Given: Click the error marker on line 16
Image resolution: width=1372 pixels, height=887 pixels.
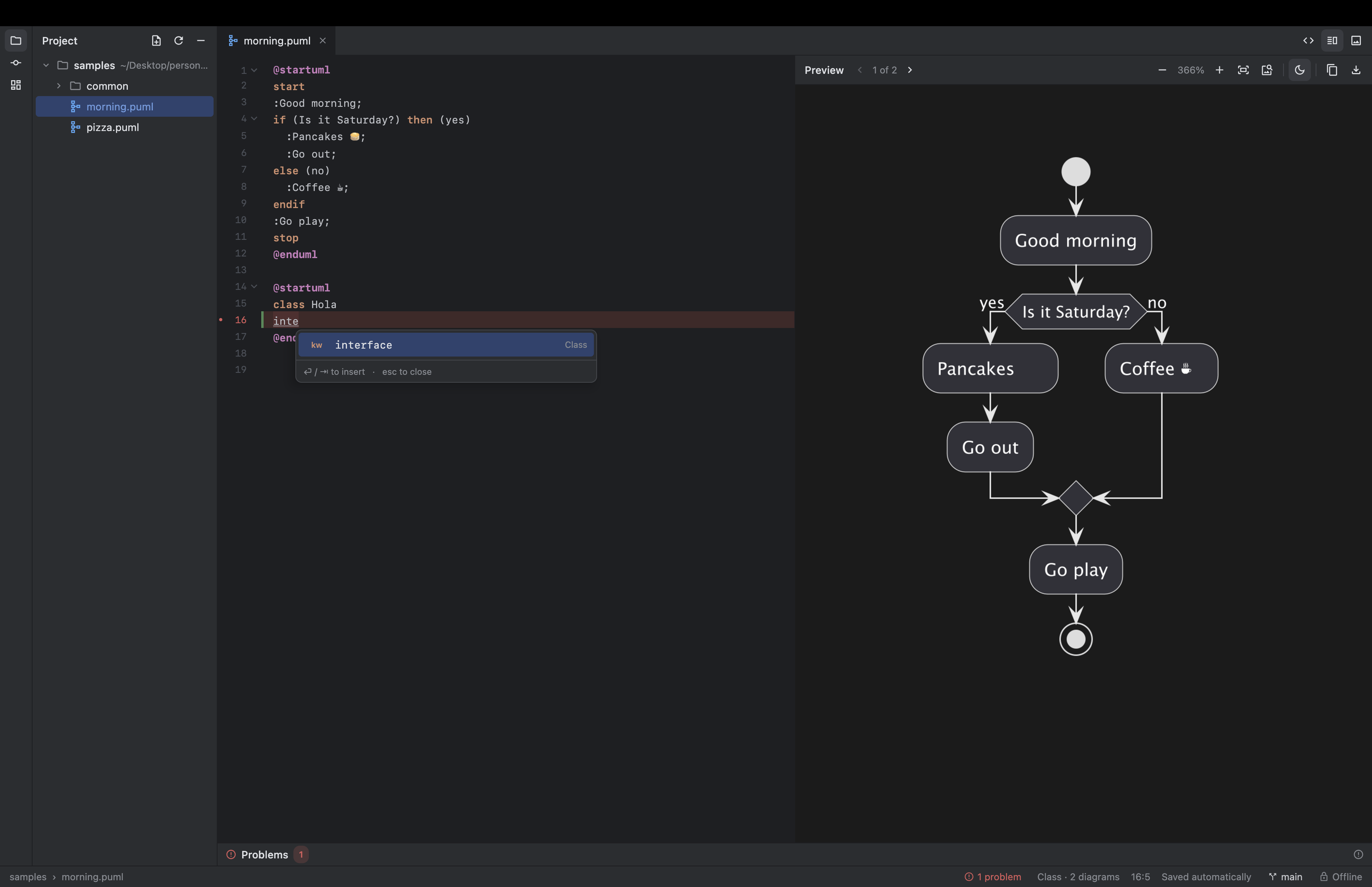Looking at the screenshot, I should [x=220, y=320].
